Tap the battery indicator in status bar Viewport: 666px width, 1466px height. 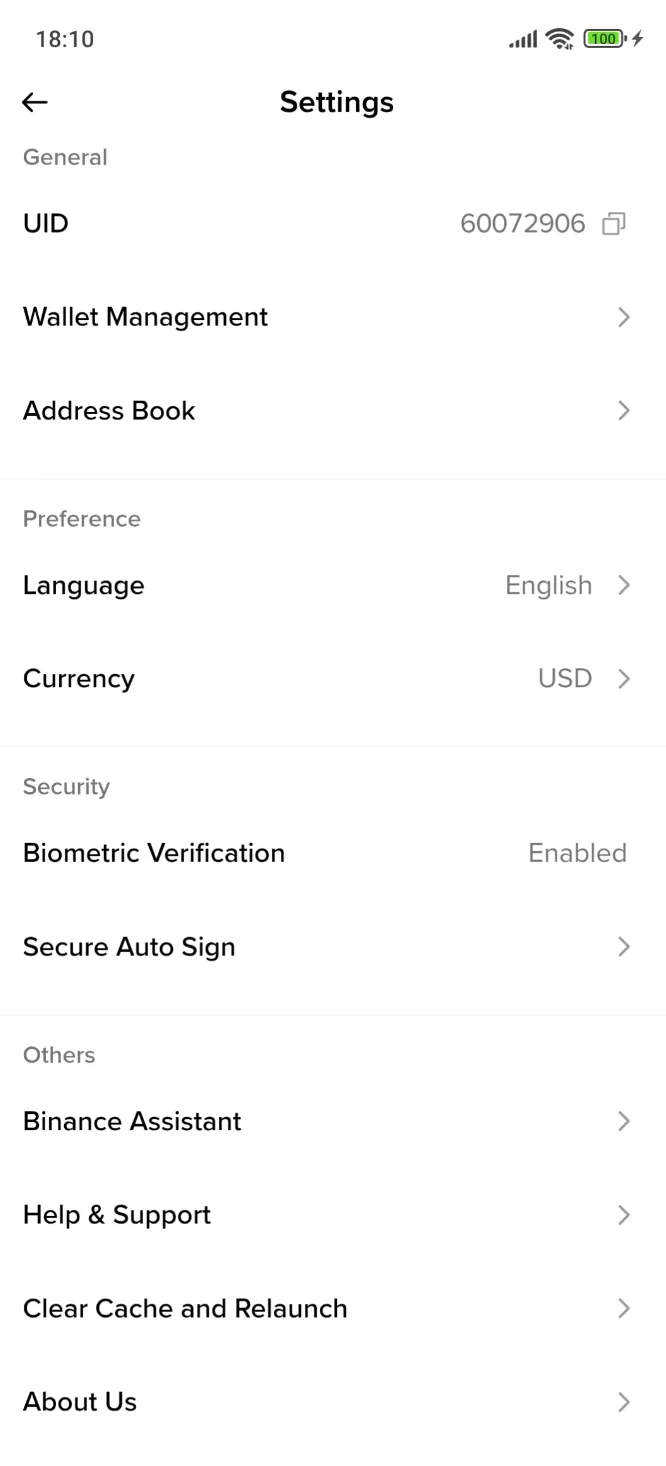pos(601,39)
